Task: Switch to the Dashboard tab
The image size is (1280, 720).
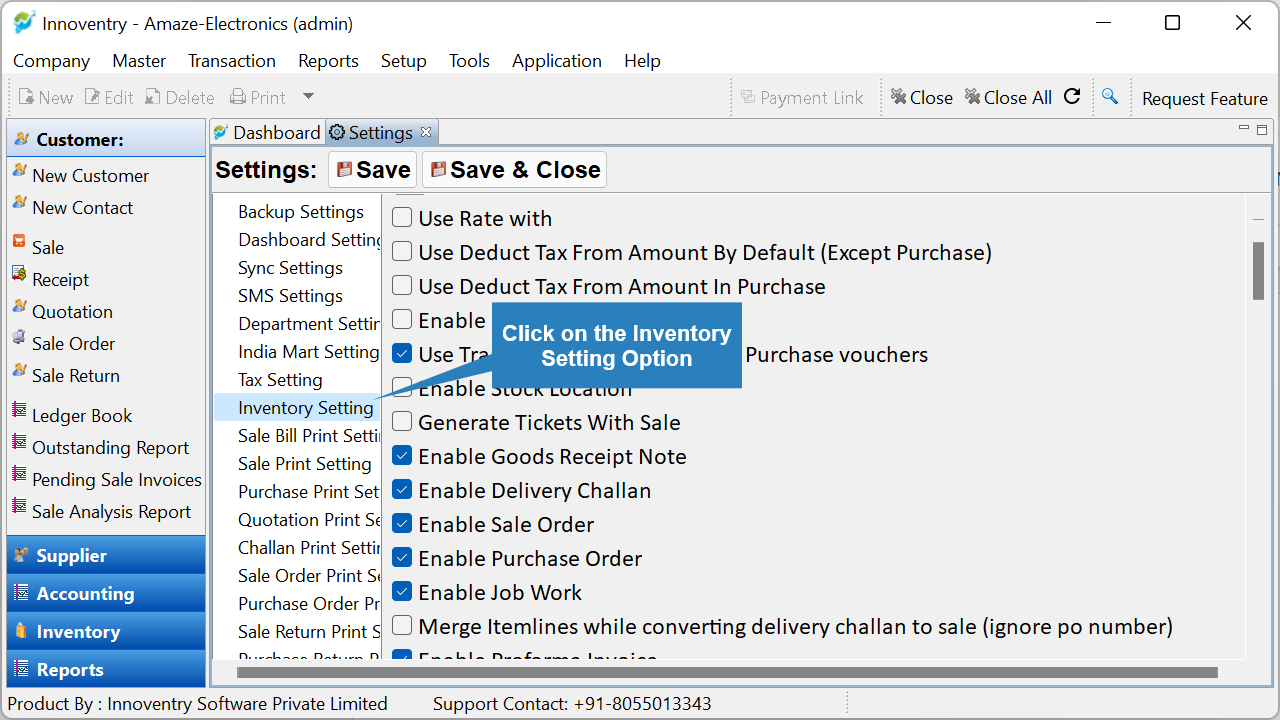Action: (267, 132)
